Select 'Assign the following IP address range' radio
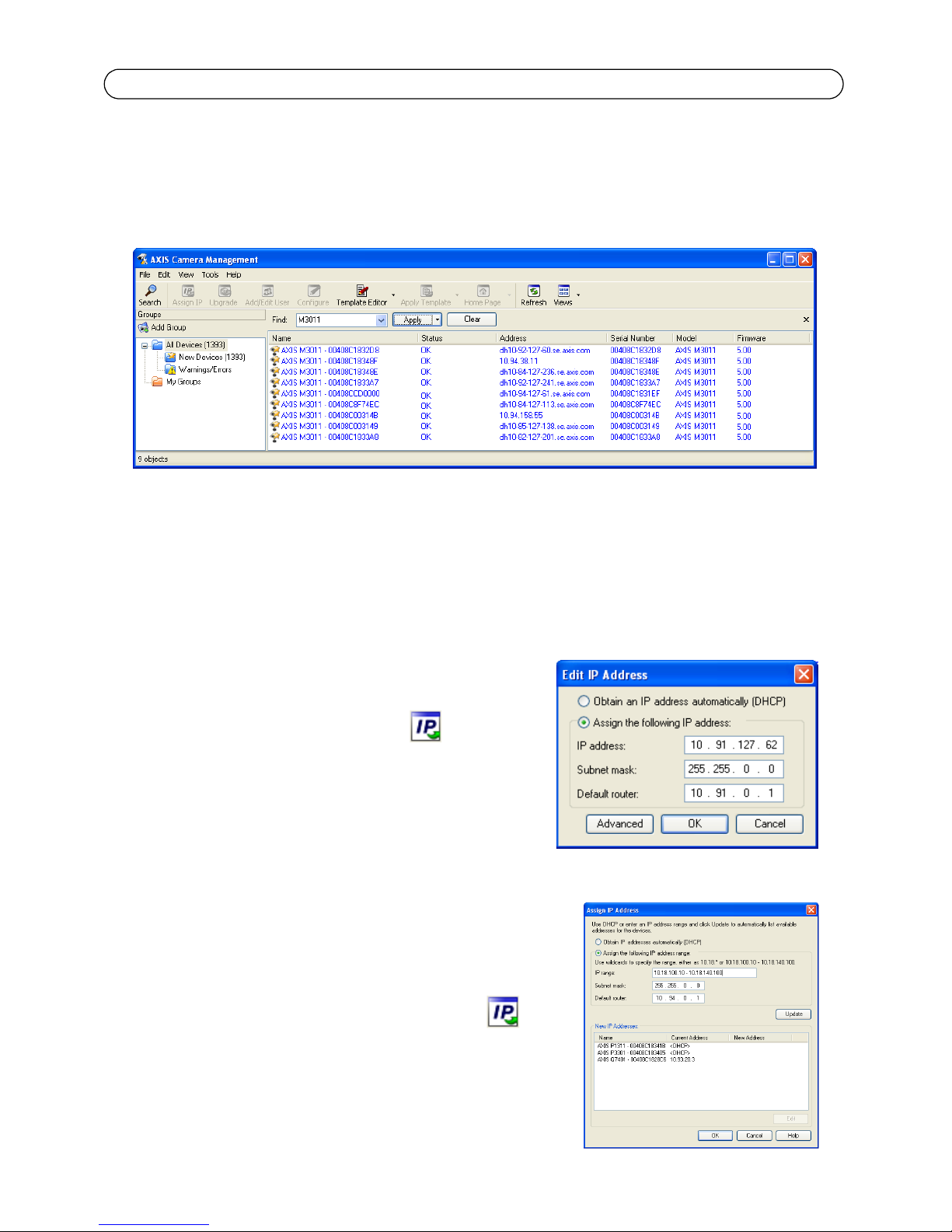Screen dimensions: 952x1232 (x=598, y=953)
